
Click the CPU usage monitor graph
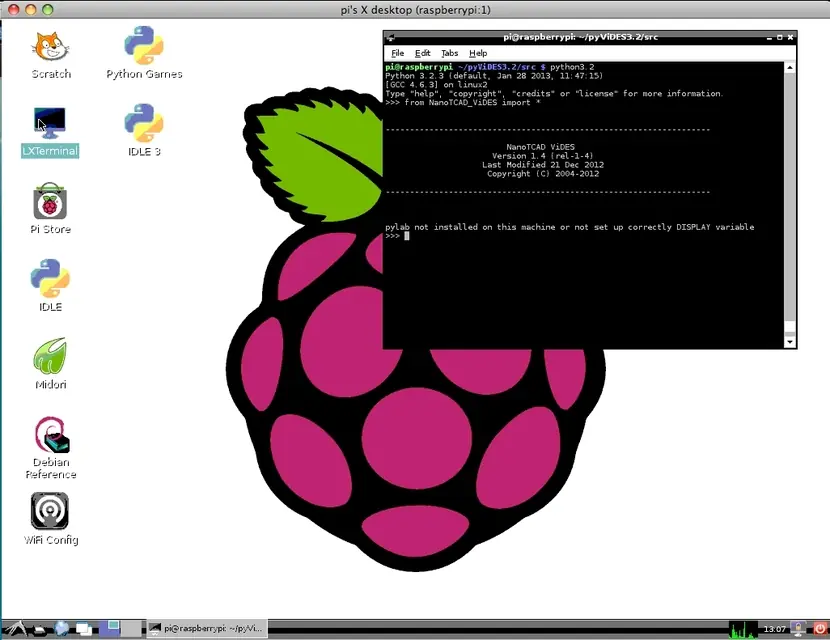pyautogui.click(x=743, y=629)
